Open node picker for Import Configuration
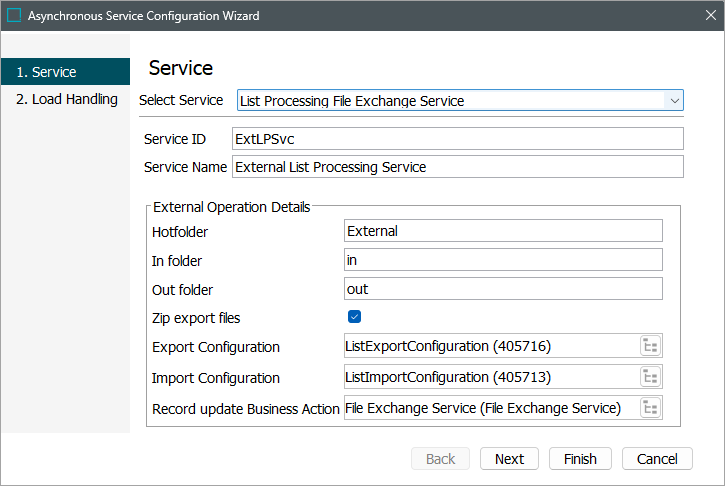This screenshot has height=486, width=725. click(650, 377)
